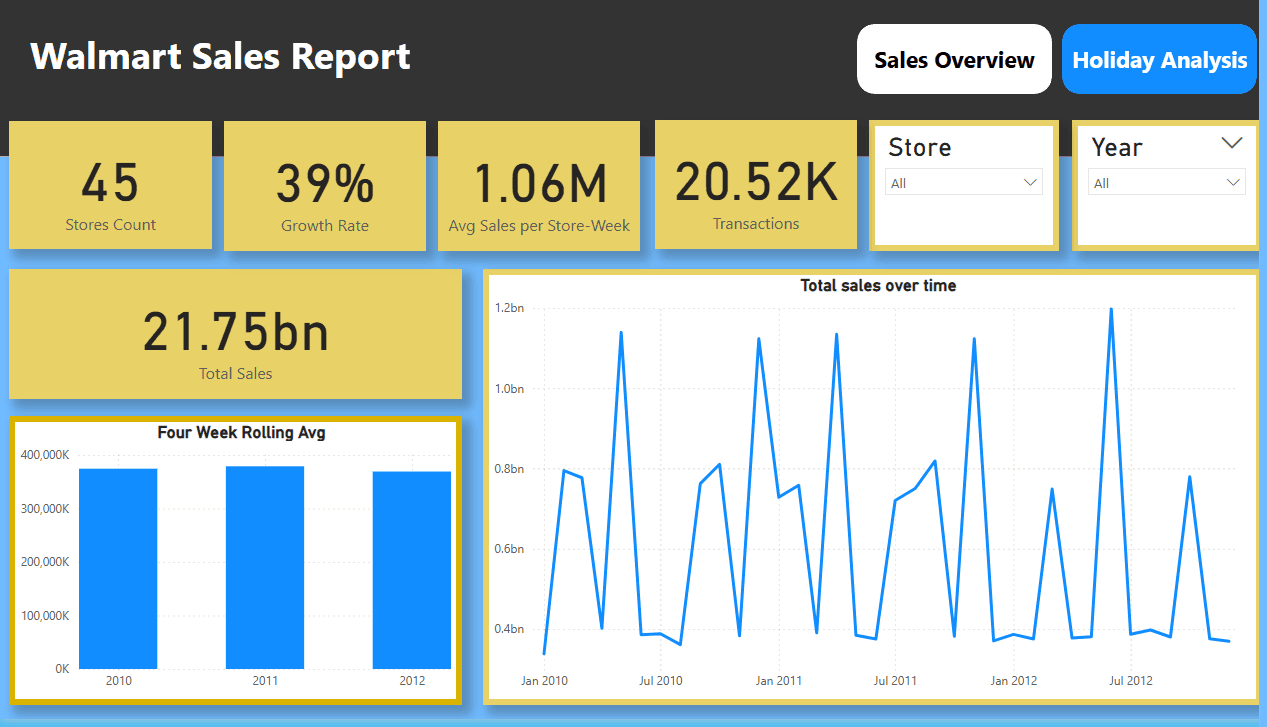Select the 2011 bar in Four Week Rolling Avg
Image resolution: width=1267 pixels, height=727 pixels.
click(265, 565)
